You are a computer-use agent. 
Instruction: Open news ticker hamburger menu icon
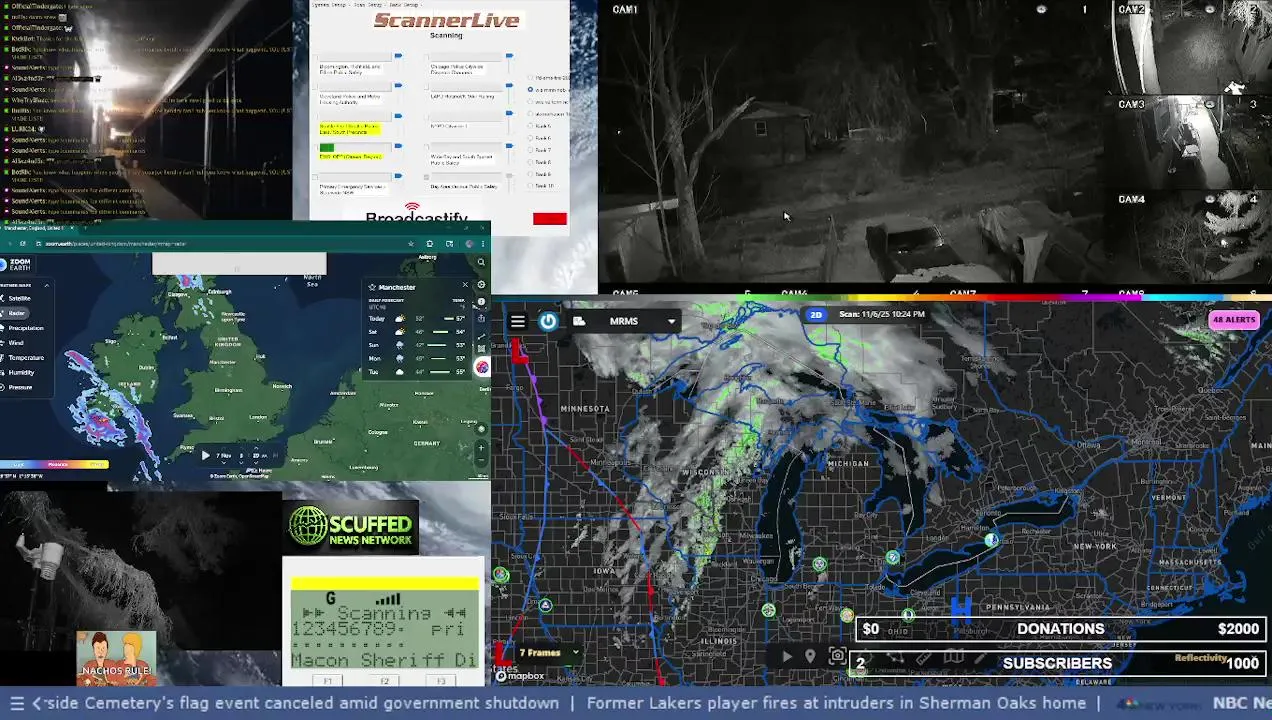pos(17,703)
